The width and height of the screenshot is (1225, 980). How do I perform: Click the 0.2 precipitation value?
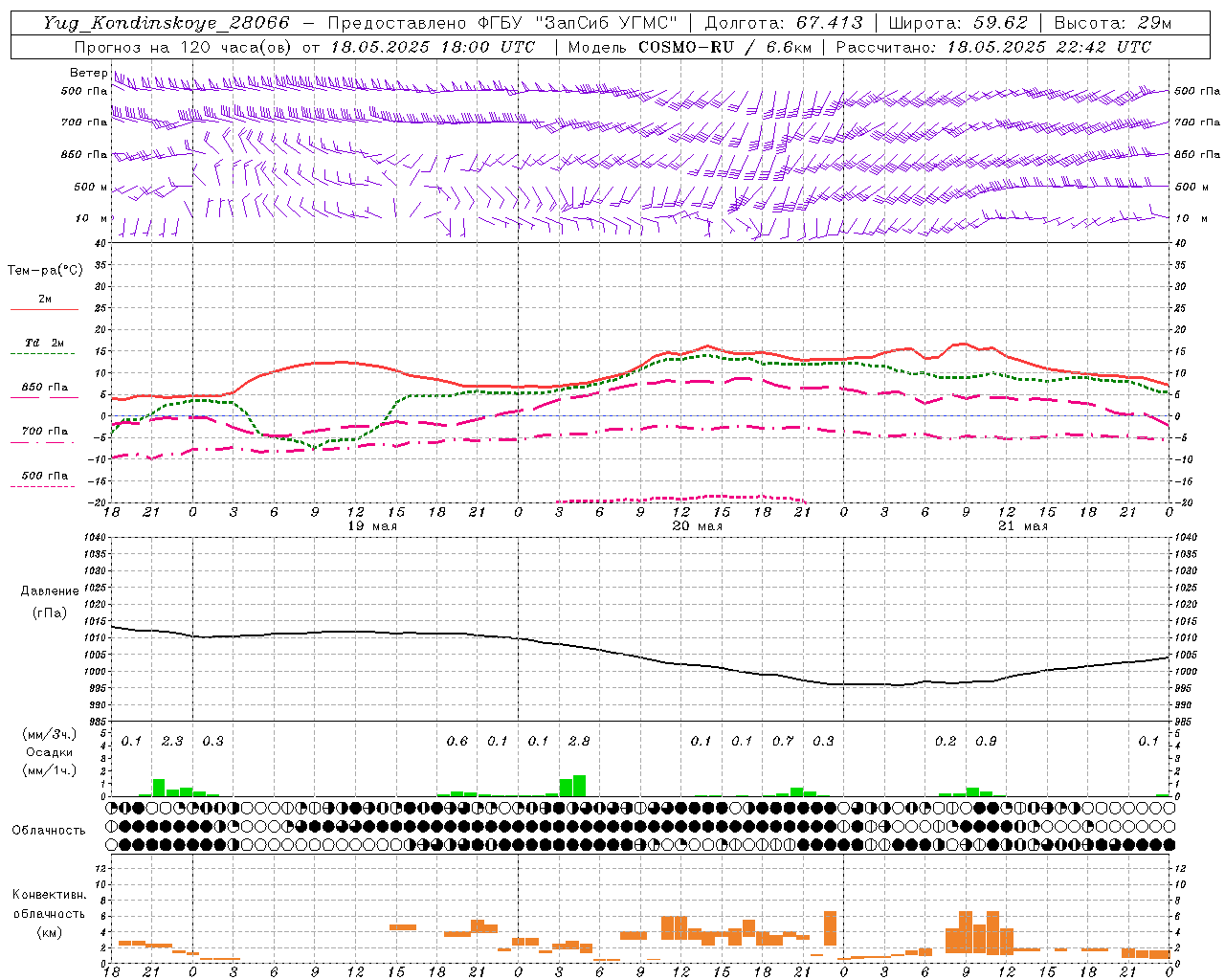pyautogui.click(x=946, y=742)
